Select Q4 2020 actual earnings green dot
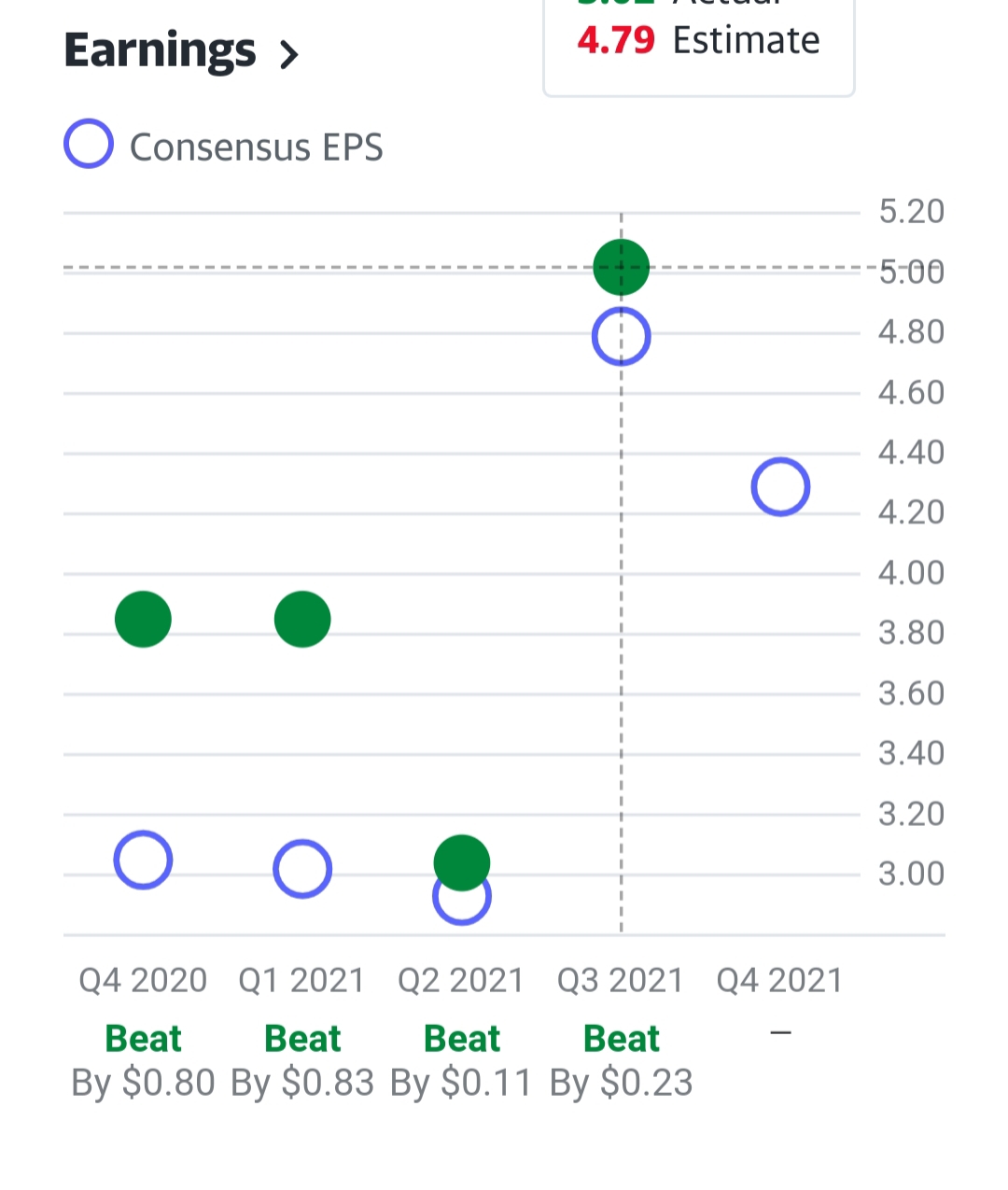Screen dimensions: 1008x1190 (x=143, y=619)
